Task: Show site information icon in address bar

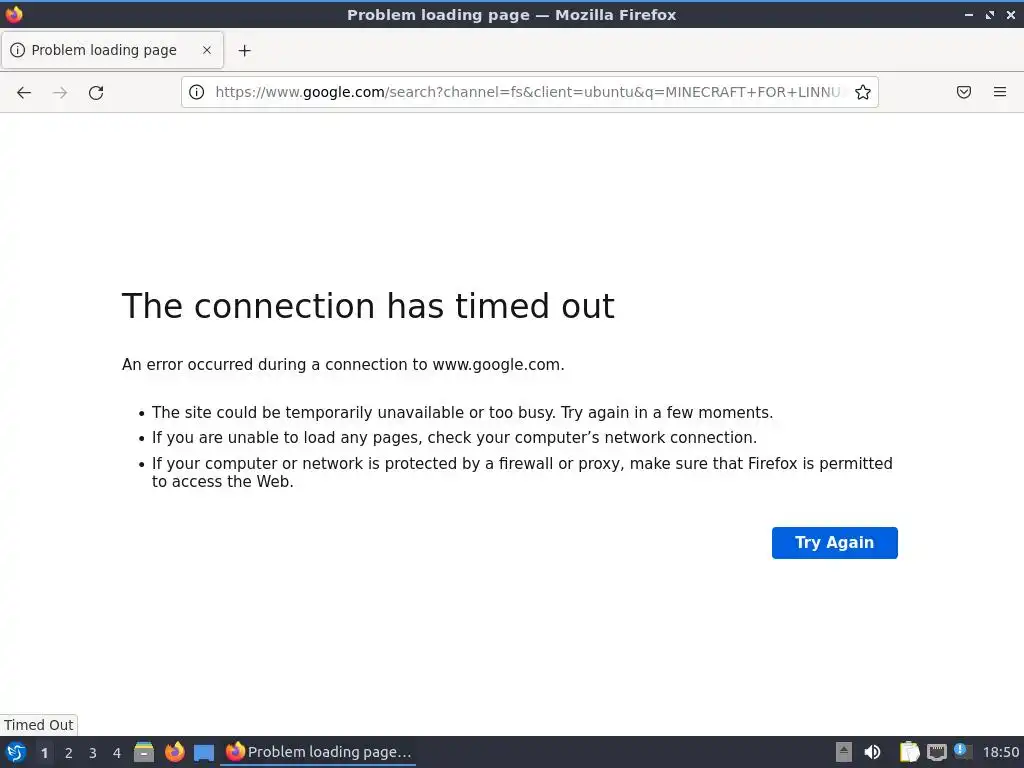Action: click(197, 92)
